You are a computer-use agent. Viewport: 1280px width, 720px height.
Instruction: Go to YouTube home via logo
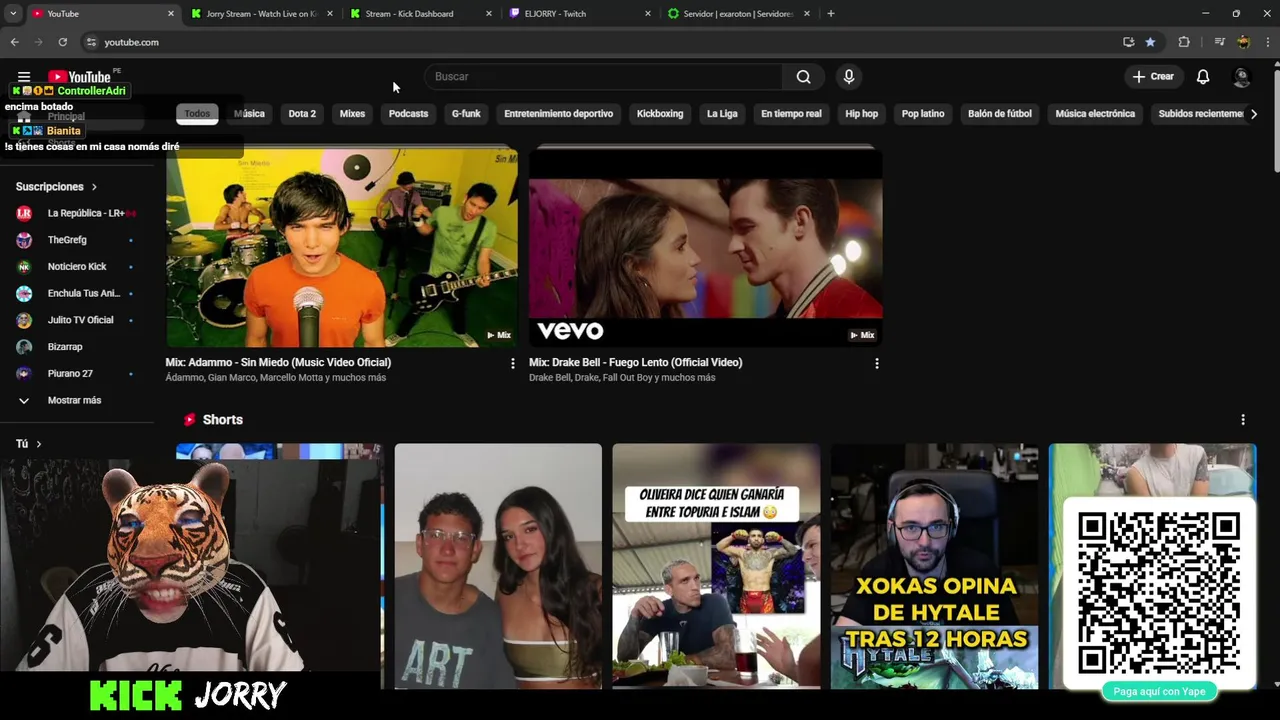coord(79,76)
